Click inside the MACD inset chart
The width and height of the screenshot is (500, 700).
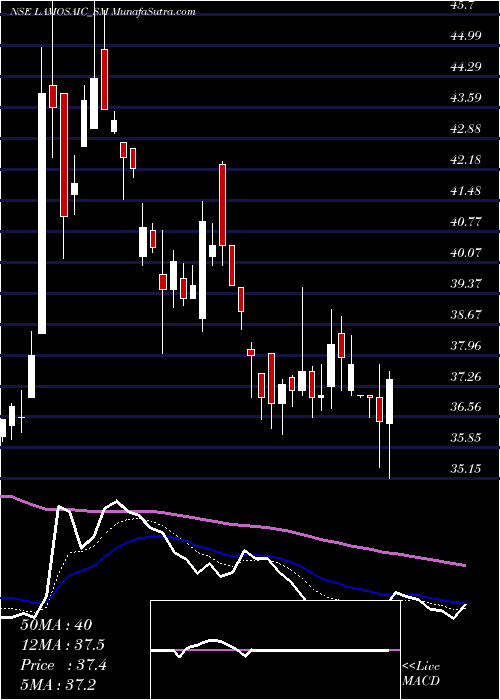pyautogui.click(x=275, y=650)
